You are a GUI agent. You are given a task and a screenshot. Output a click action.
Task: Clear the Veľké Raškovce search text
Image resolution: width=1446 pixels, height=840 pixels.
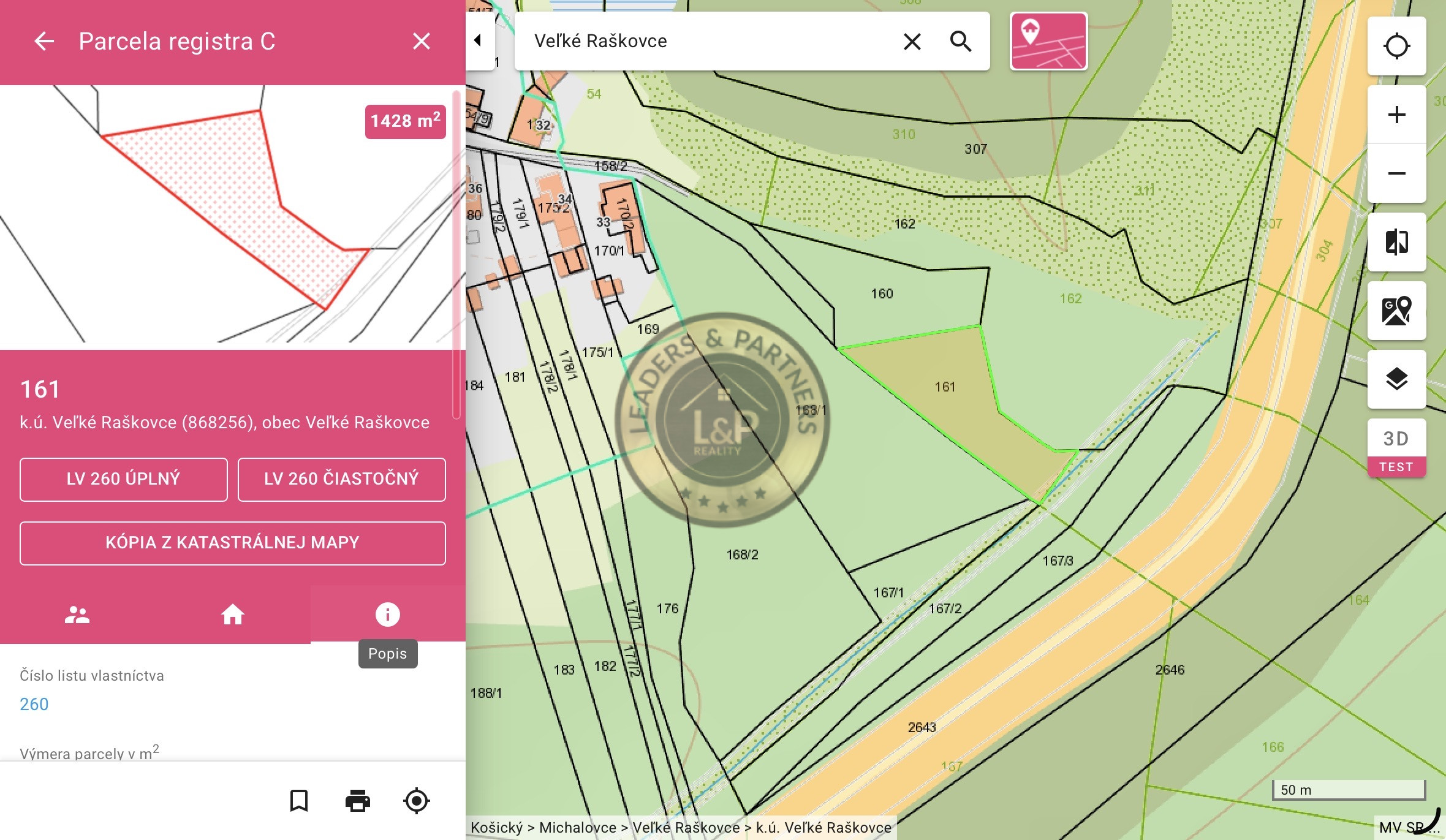[912, 42]
